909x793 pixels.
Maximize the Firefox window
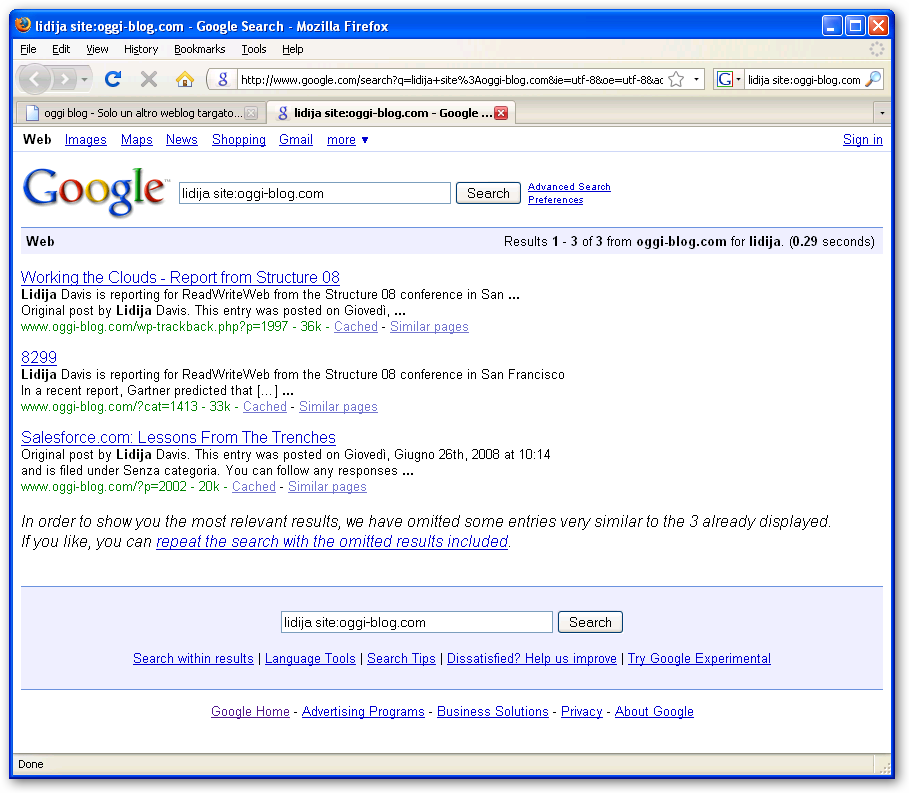tap(855, 26)
